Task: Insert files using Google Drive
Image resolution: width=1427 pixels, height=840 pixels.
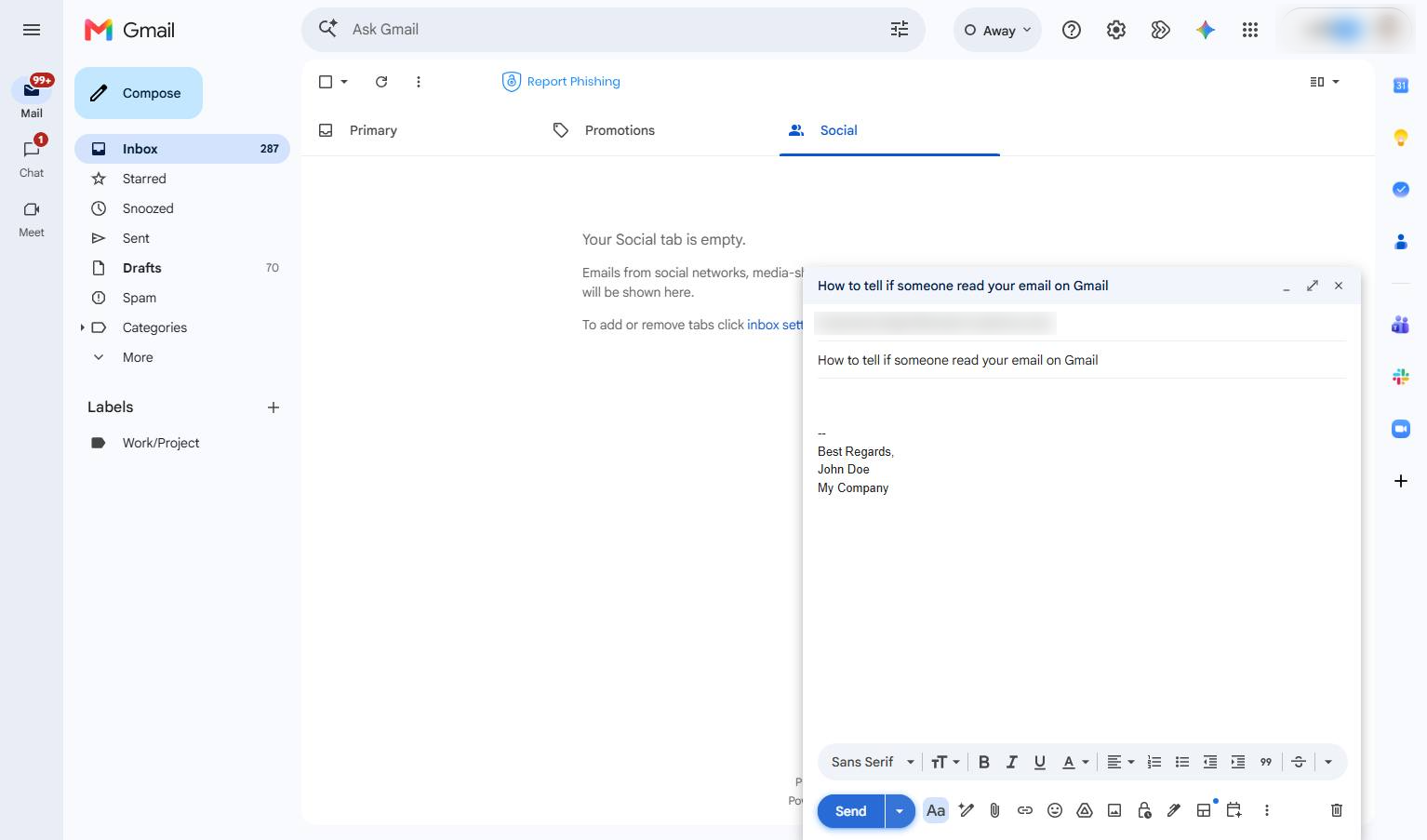Action: (1084, 810)
